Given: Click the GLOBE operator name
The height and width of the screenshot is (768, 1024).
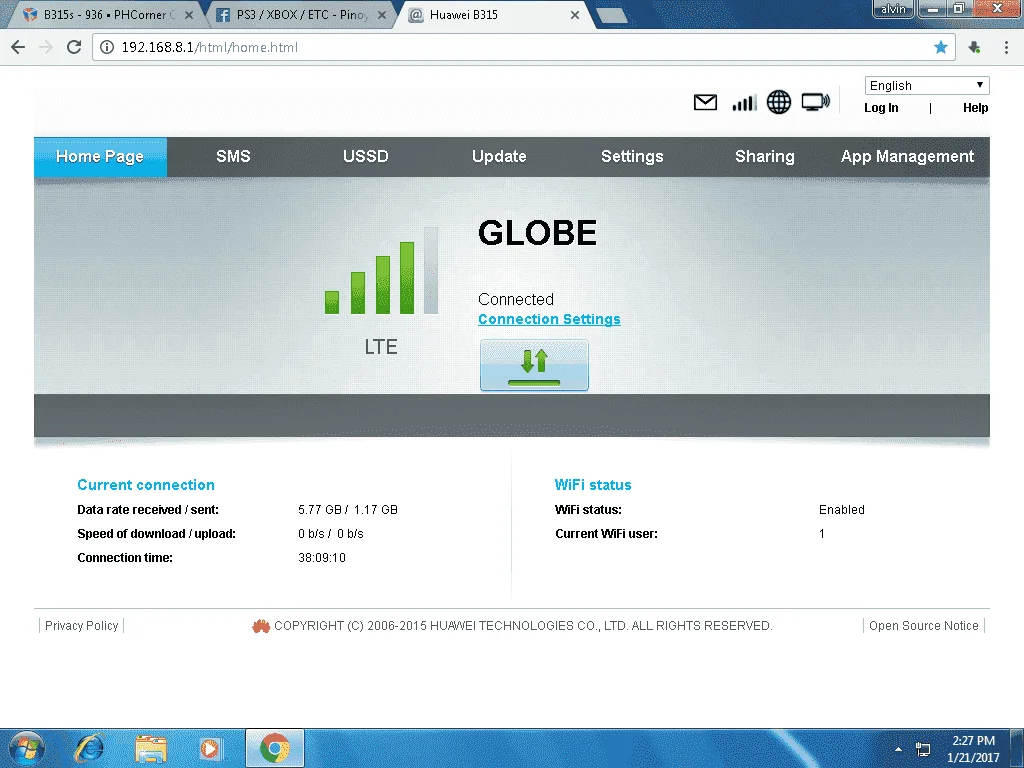Looking at the screenshot, I should [537, 232].
